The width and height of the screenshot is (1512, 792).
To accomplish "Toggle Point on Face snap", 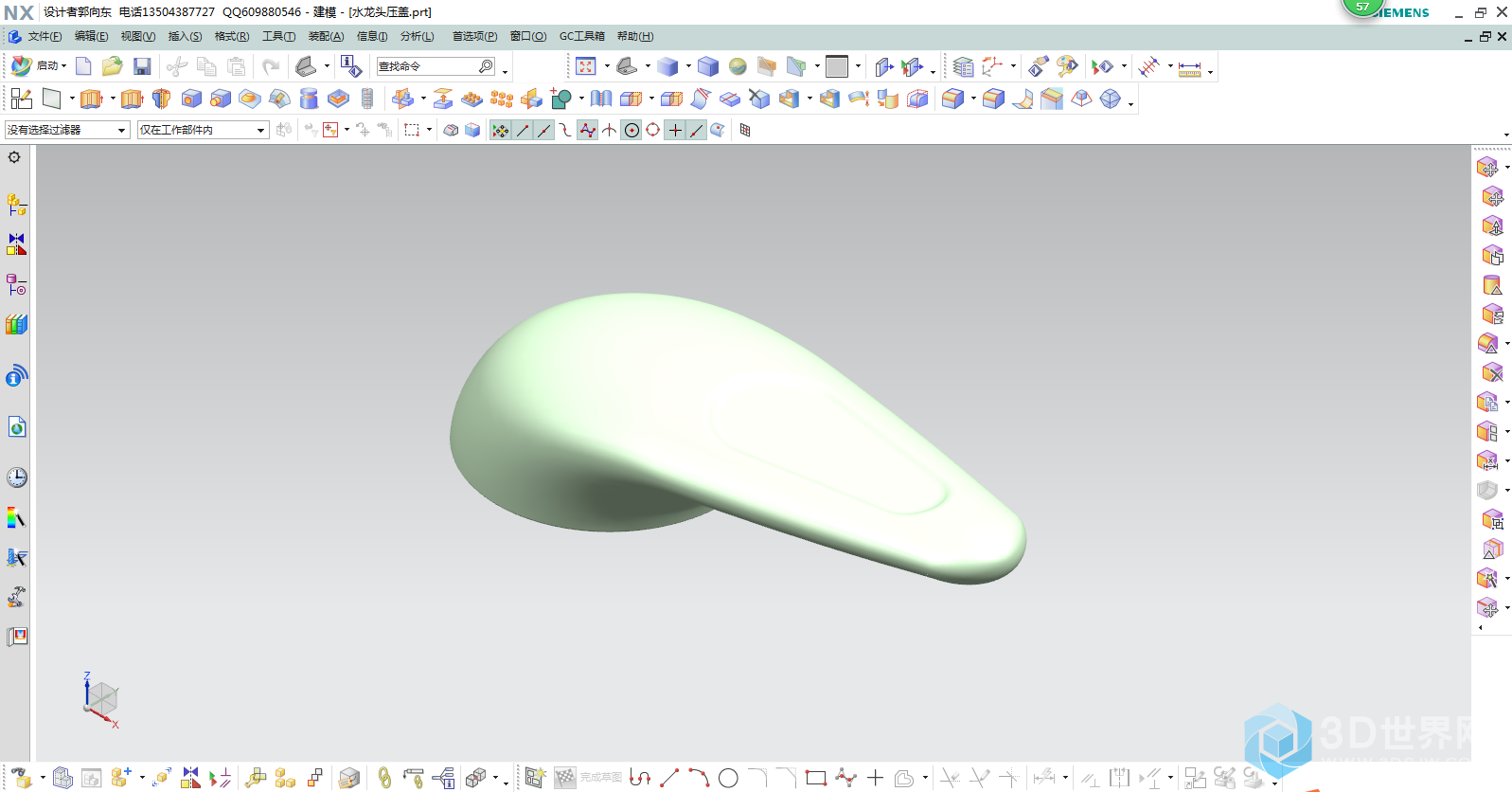I will [719, 130].
